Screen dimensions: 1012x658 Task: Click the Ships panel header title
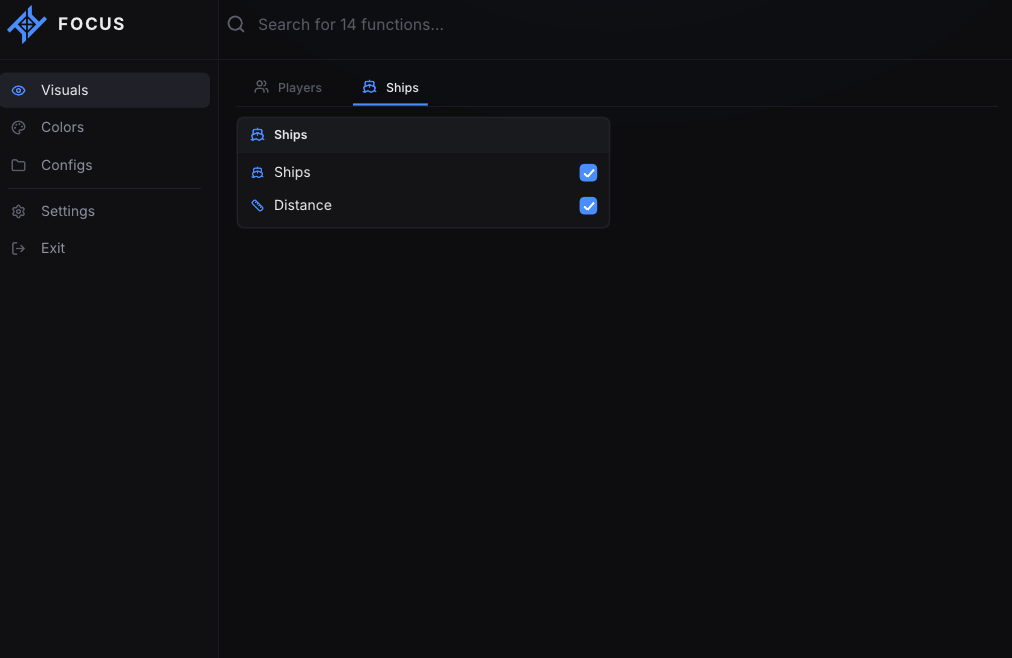pos(290,135)
